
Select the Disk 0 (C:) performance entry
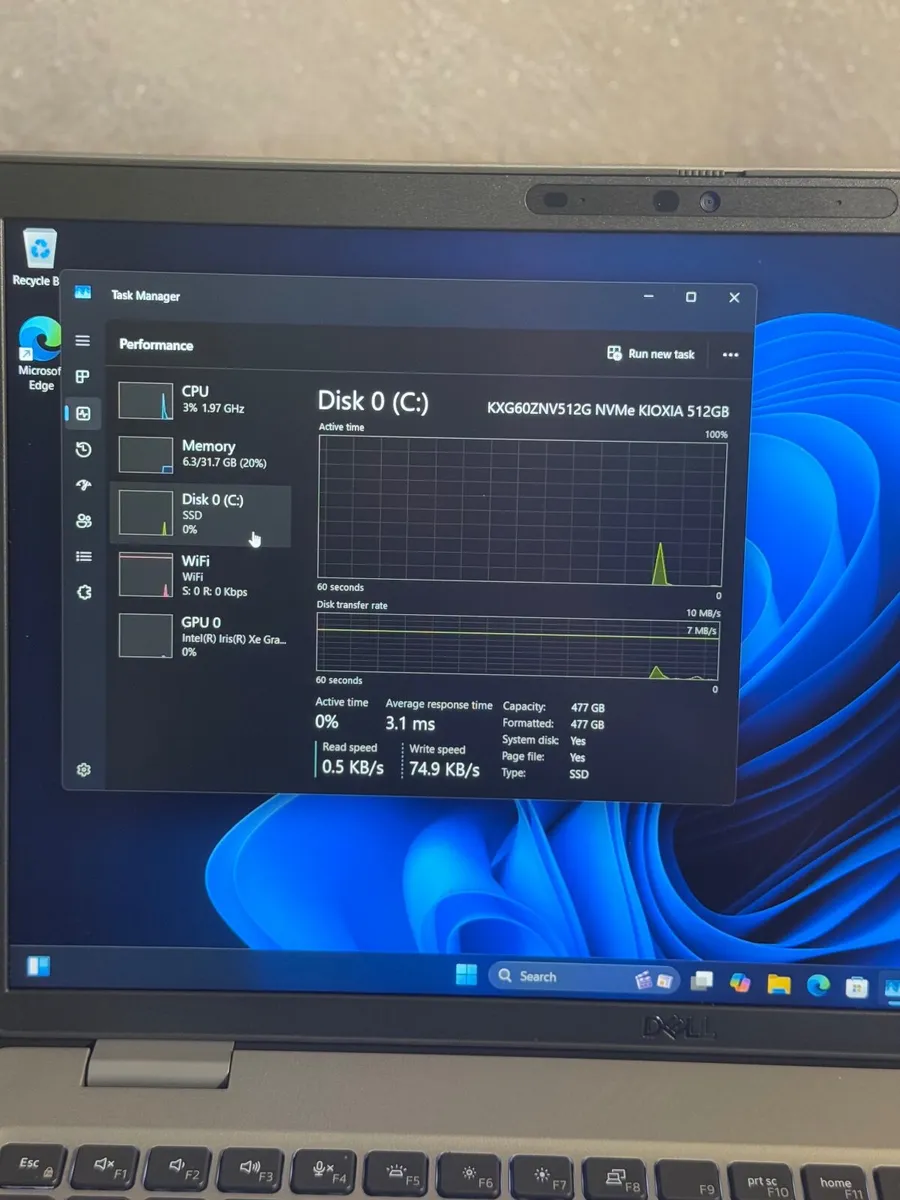pos(203,514)
